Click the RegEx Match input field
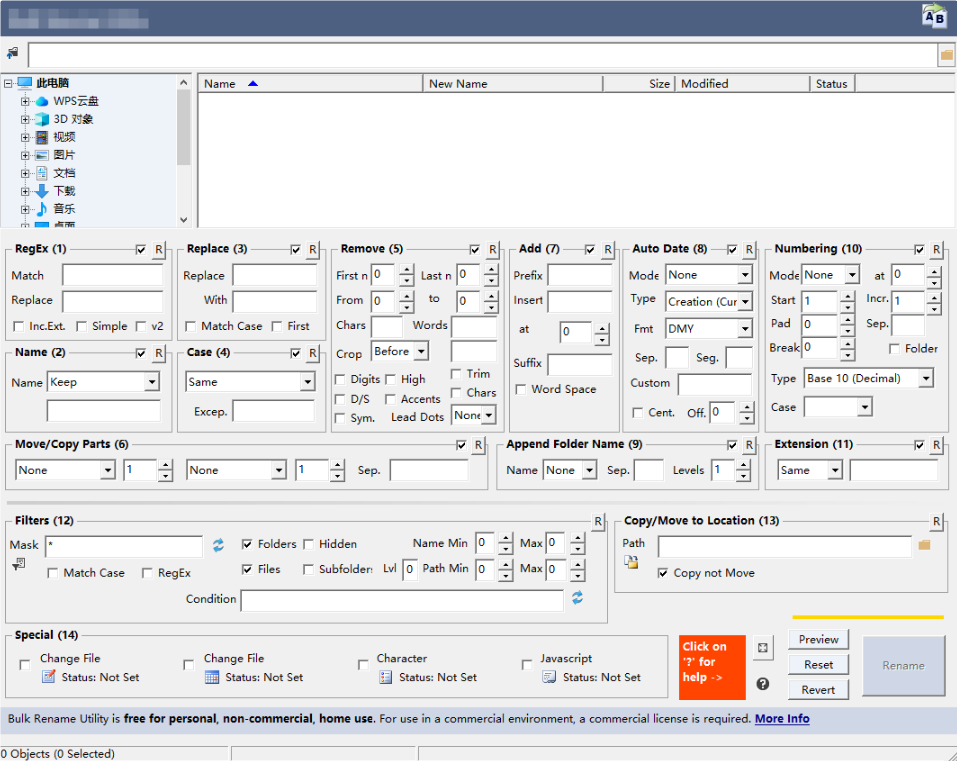Screen dimensions: 957x761 tap(112, 275)
